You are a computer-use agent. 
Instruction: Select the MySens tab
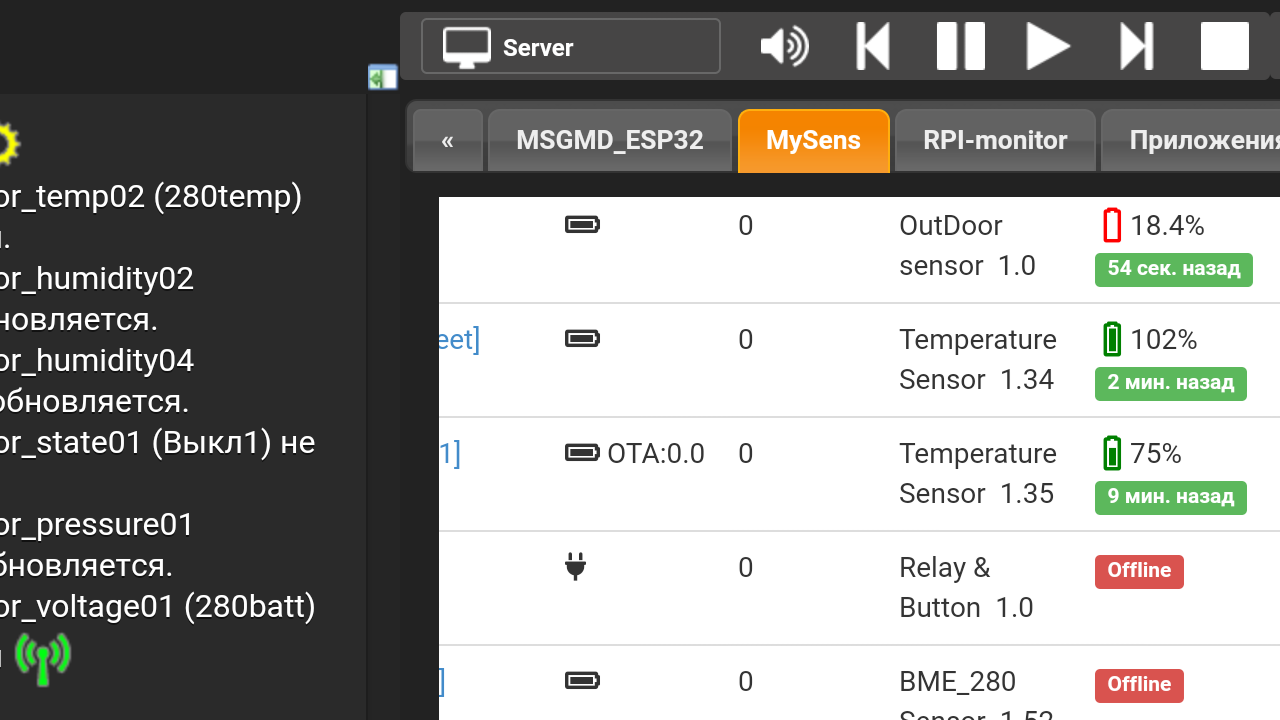pos(813,141)
